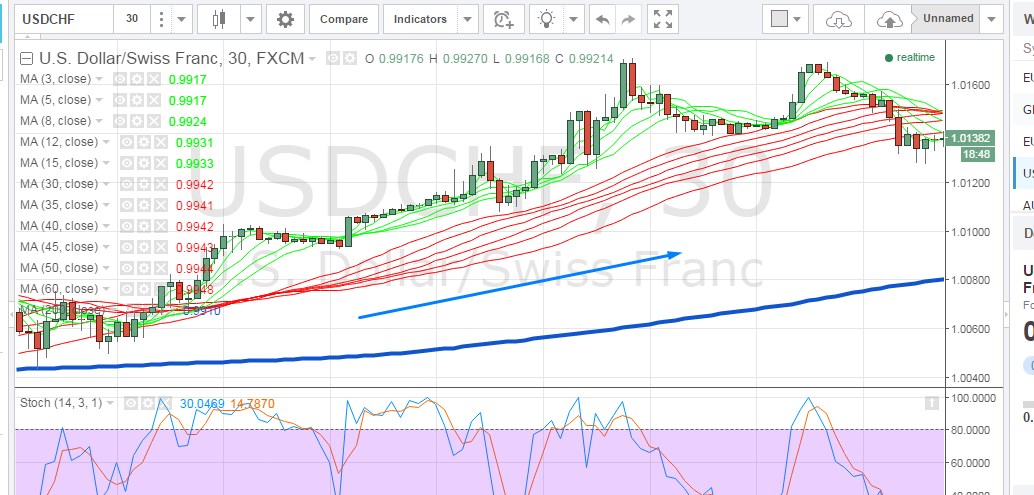
Task: Undo the last chart action
Action: 602,19
